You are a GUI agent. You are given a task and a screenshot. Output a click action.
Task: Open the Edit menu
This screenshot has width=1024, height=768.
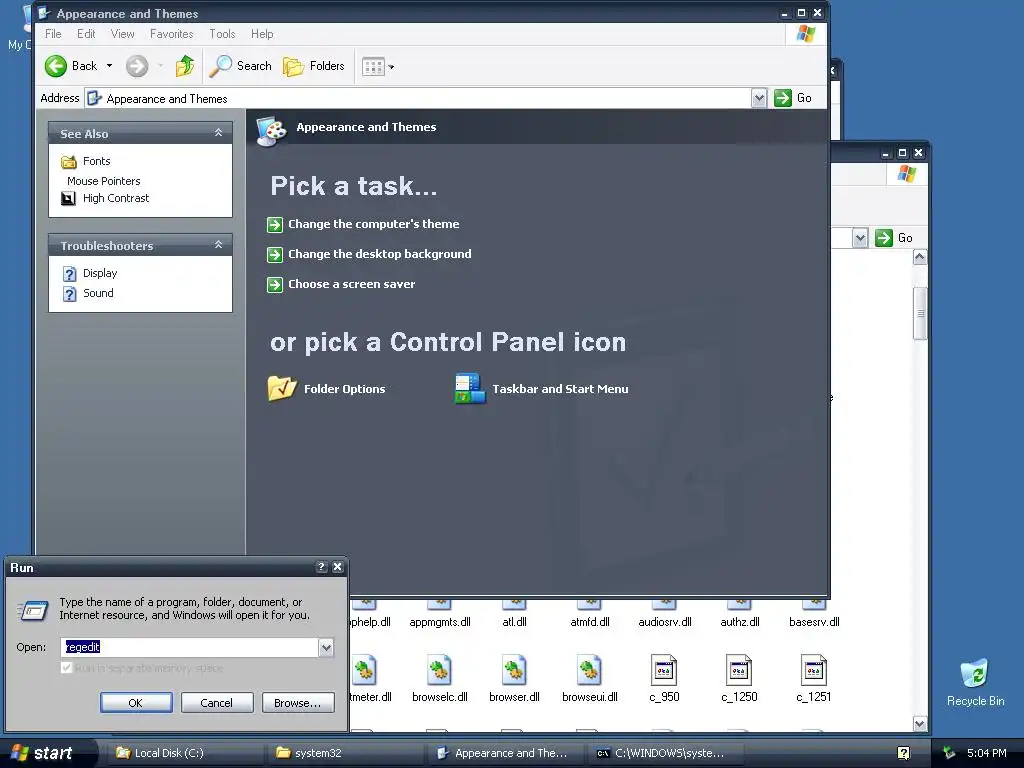pos(86,34)
